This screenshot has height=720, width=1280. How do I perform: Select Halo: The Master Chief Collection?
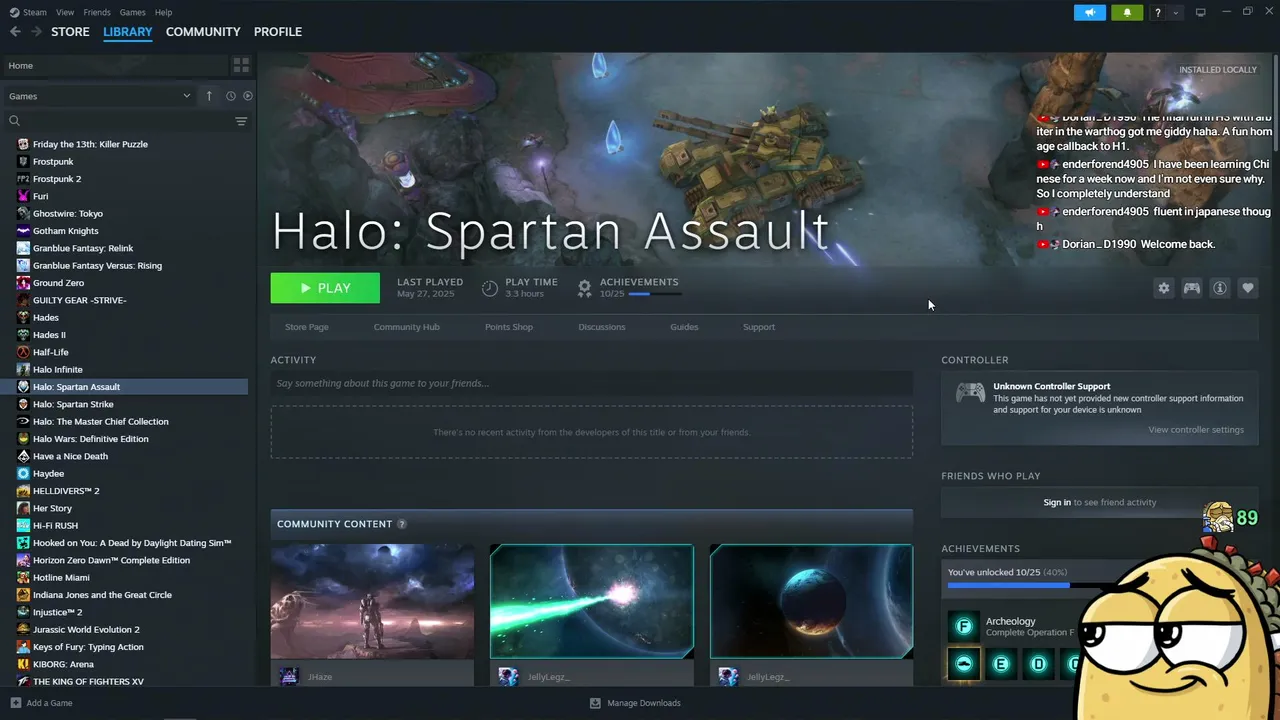124,422
